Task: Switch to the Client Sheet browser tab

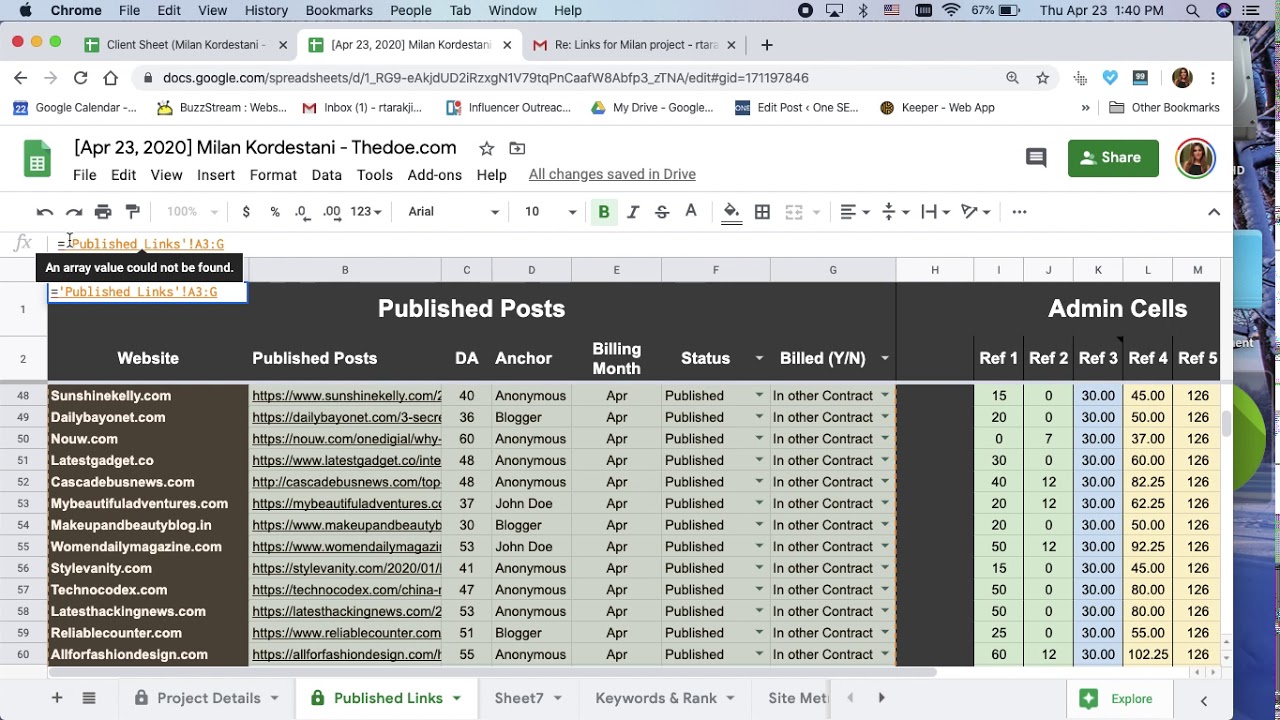Action: (186, 45)
